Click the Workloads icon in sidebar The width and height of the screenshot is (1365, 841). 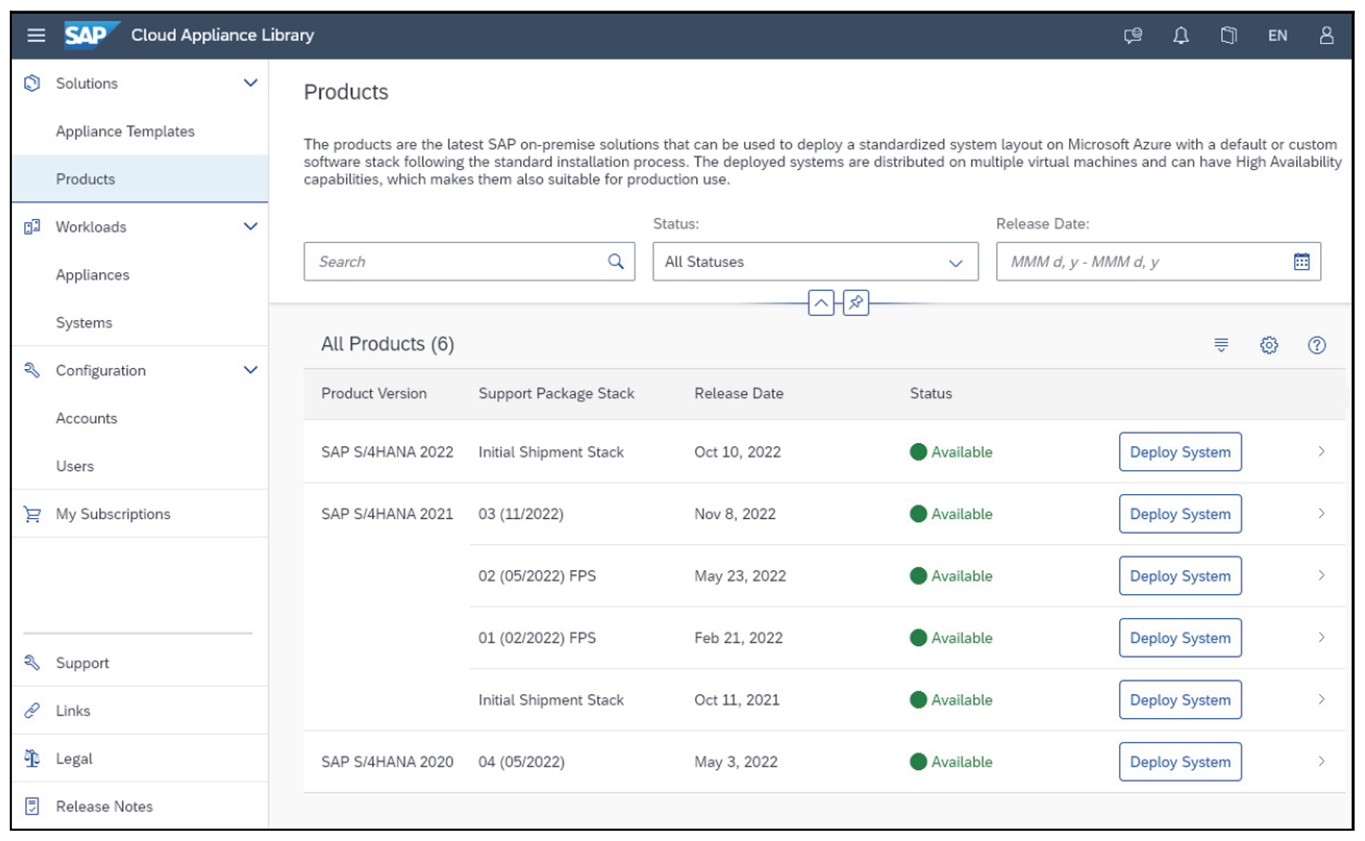point(32,227)
